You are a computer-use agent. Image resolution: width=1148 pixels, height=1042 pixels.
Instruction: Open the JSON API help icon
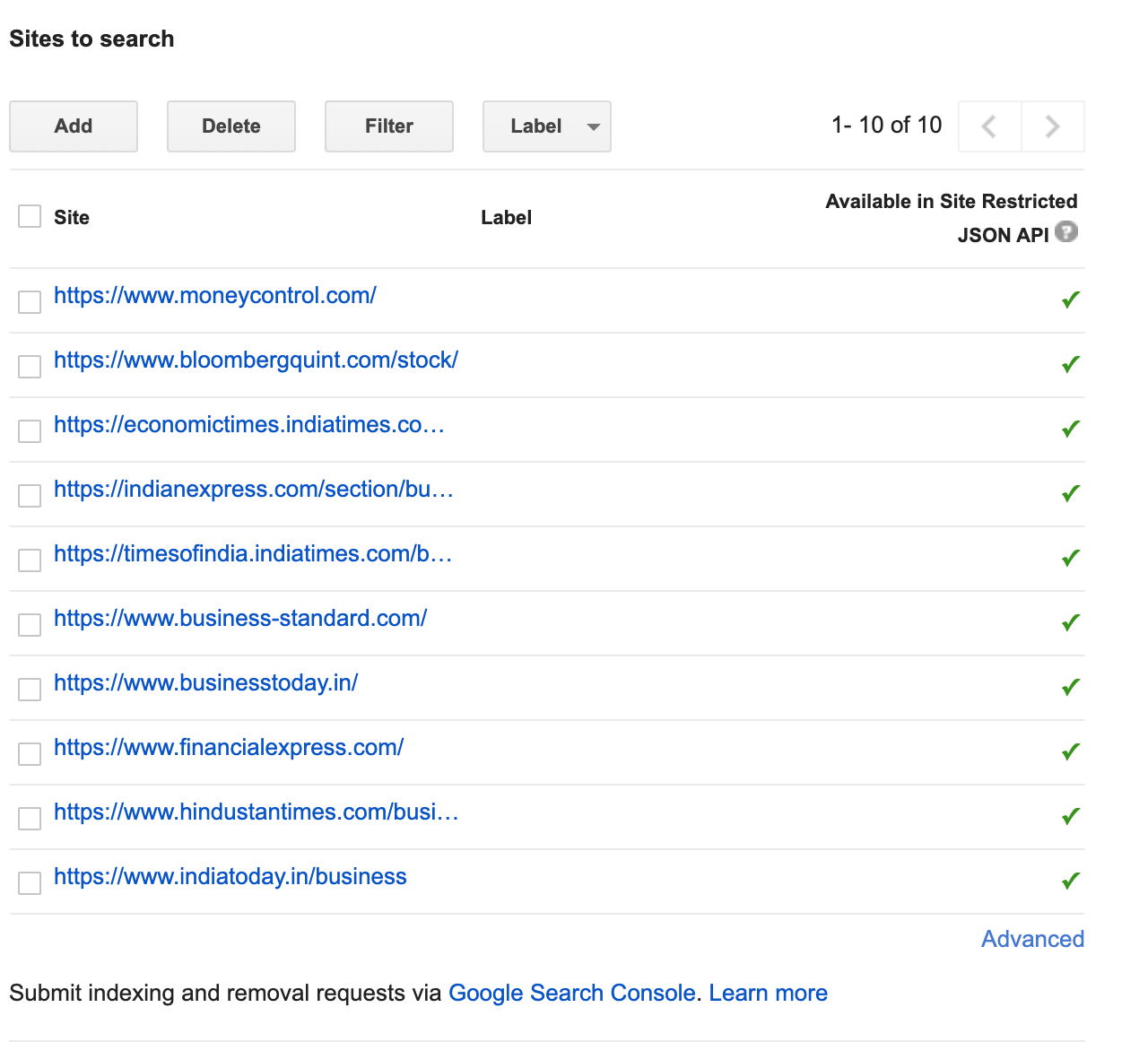tap(1065, 232)
